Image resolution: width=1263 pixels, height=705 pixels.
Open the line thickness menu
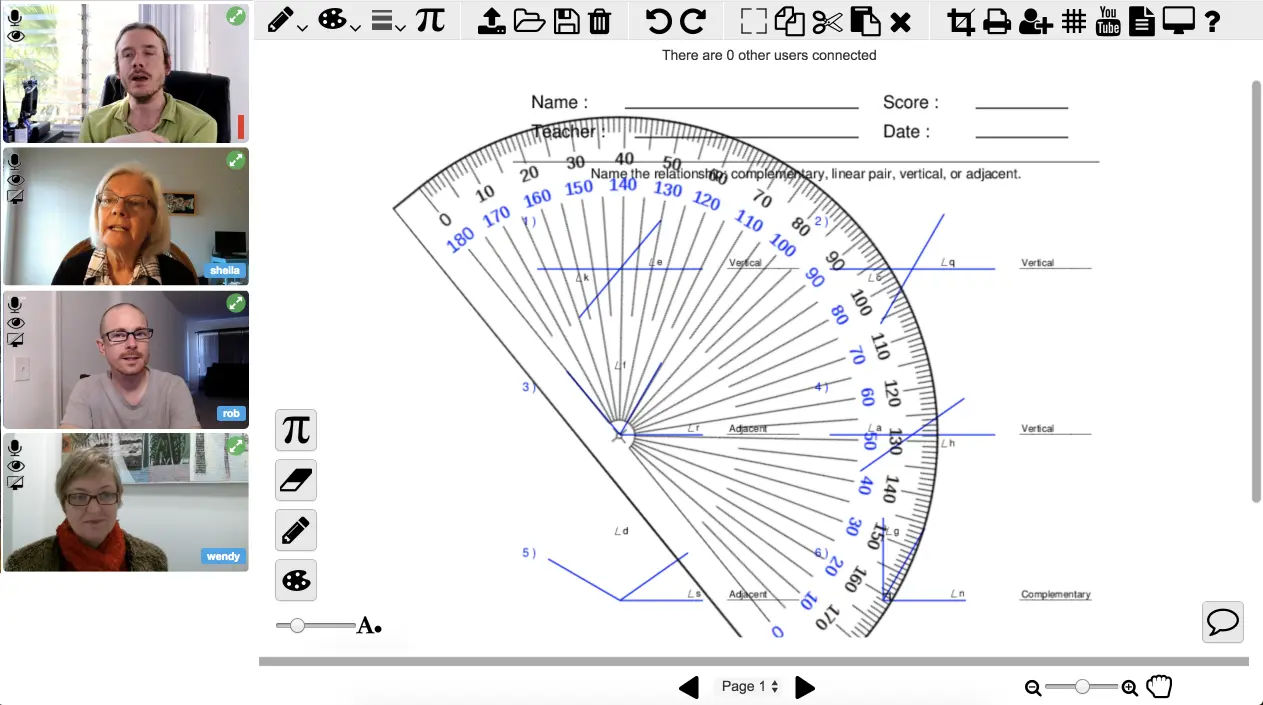[x=388, y=21]
